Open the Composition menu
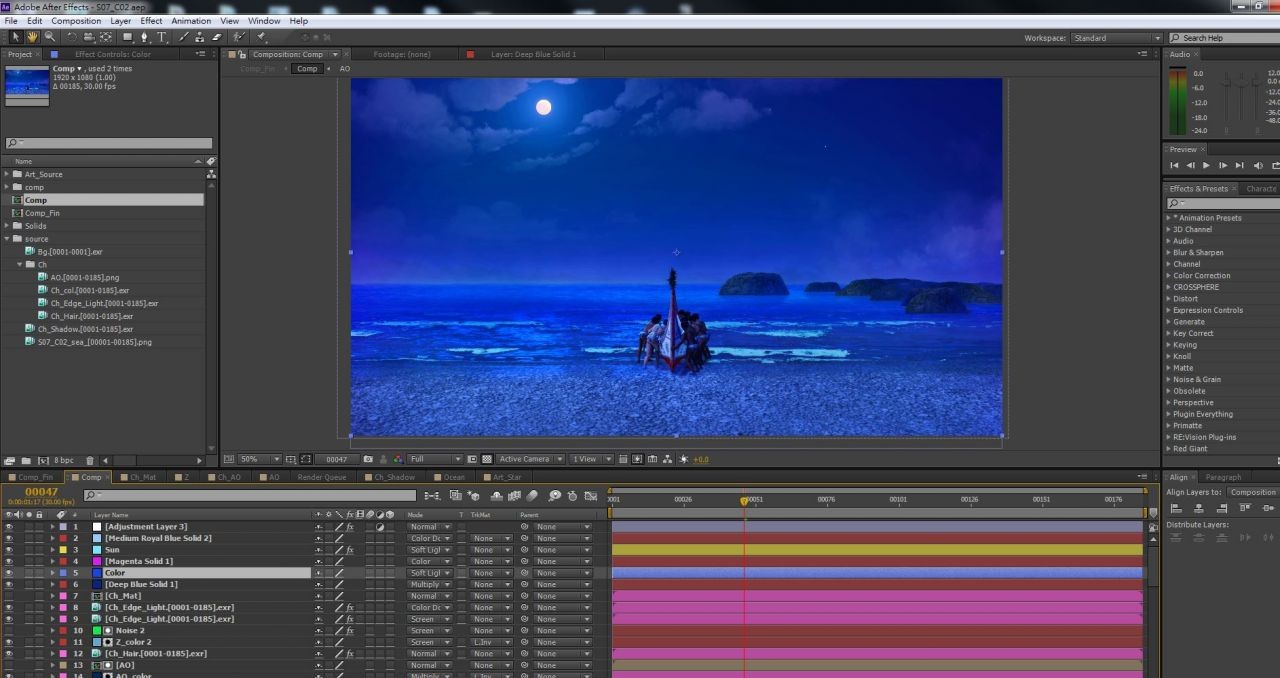Screen dimensions: 1280x678 click(x=76, y=21)
